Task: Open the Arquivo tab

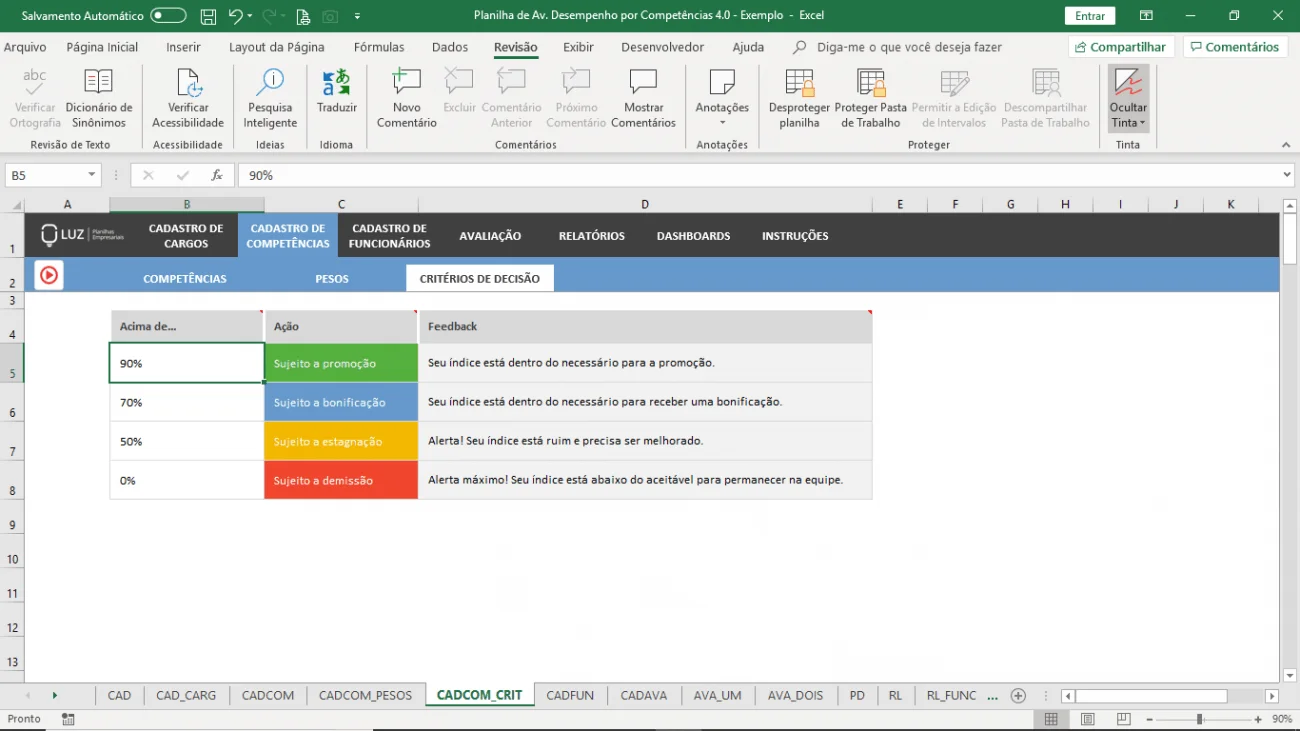Action: pyautogui.click(x=25, y=47)
